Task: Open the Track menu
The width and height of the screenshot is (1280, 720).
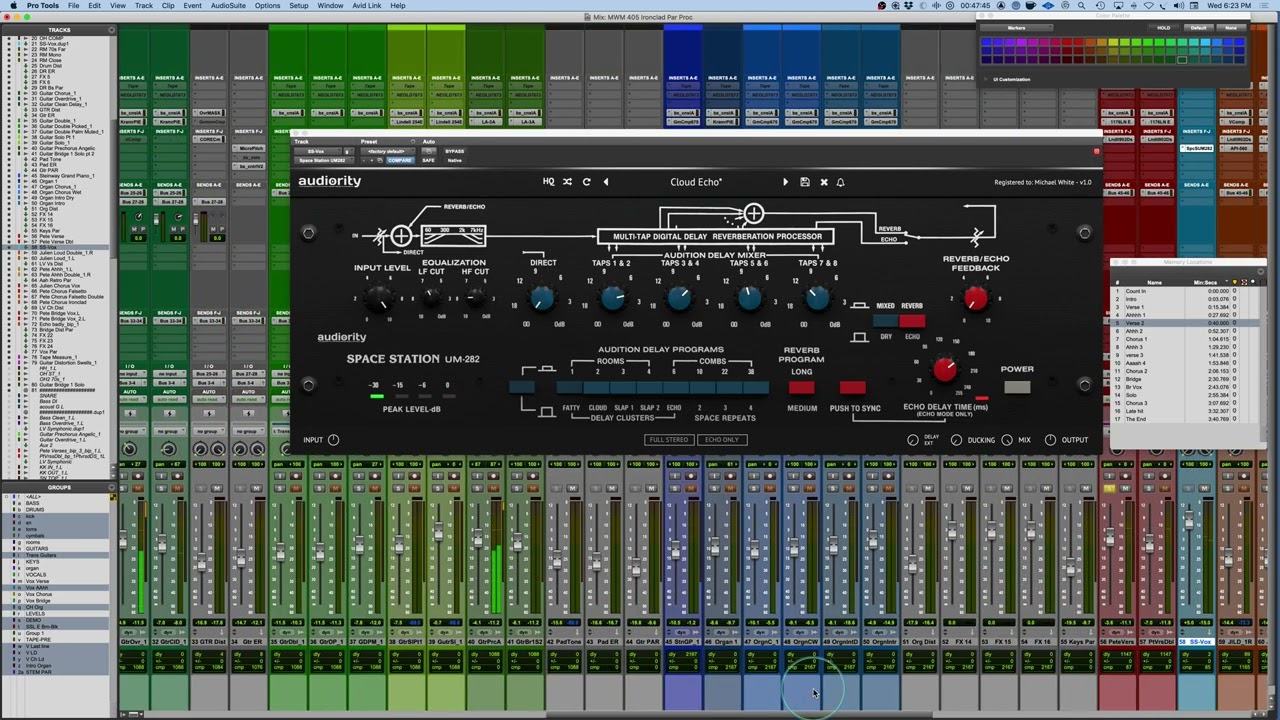Action: 144,5
